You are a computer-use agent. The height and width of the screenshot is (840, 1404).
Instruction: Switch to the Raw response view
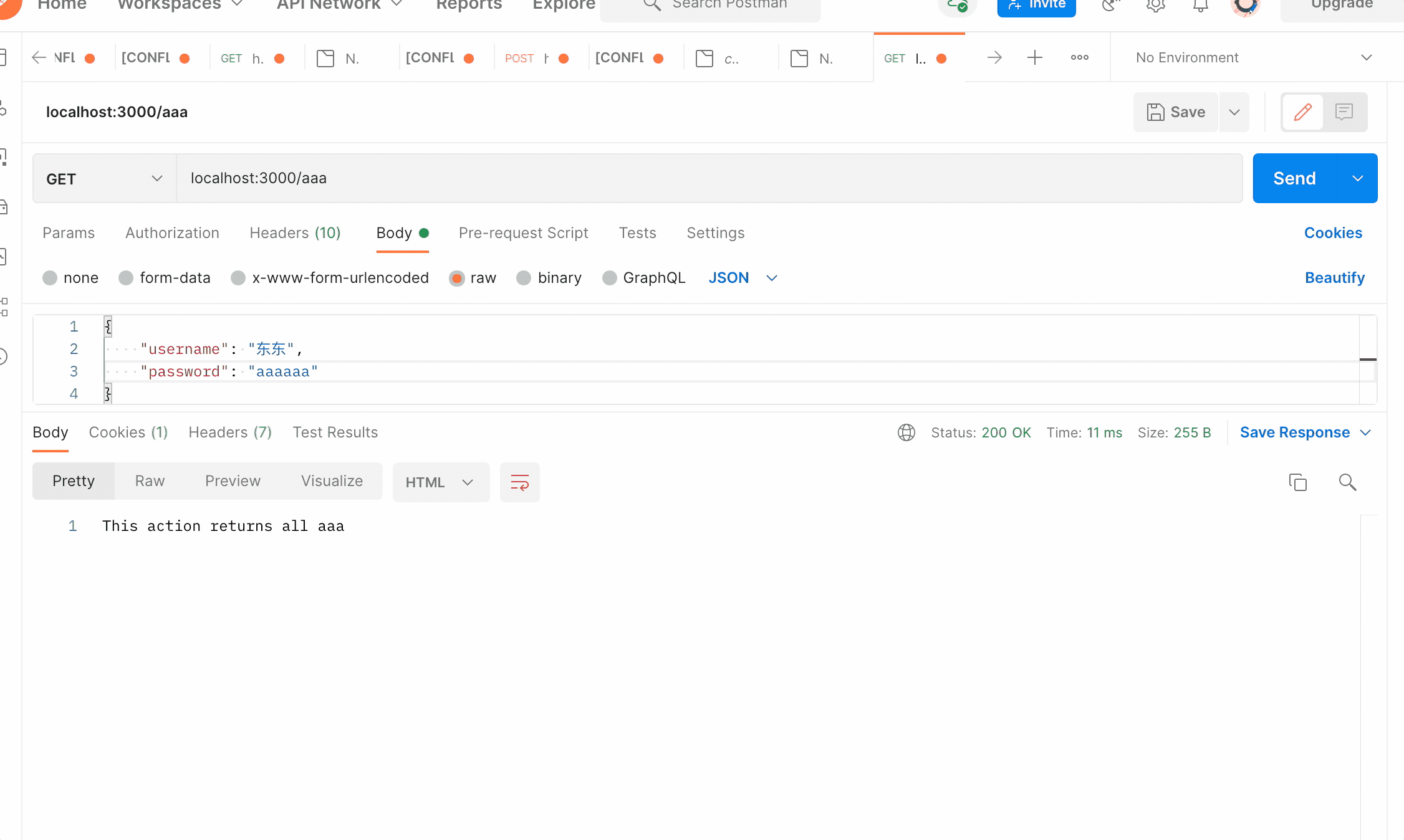tap(149, 480)
